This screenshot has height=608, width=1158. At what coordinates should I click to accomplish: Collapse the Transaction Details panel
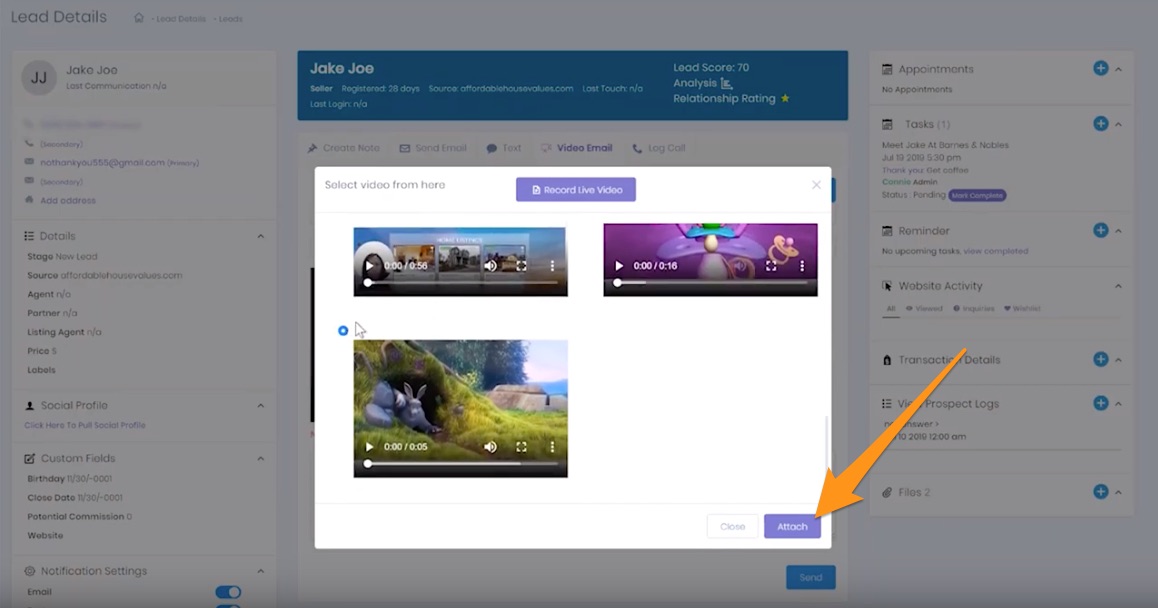(1118, 361)
